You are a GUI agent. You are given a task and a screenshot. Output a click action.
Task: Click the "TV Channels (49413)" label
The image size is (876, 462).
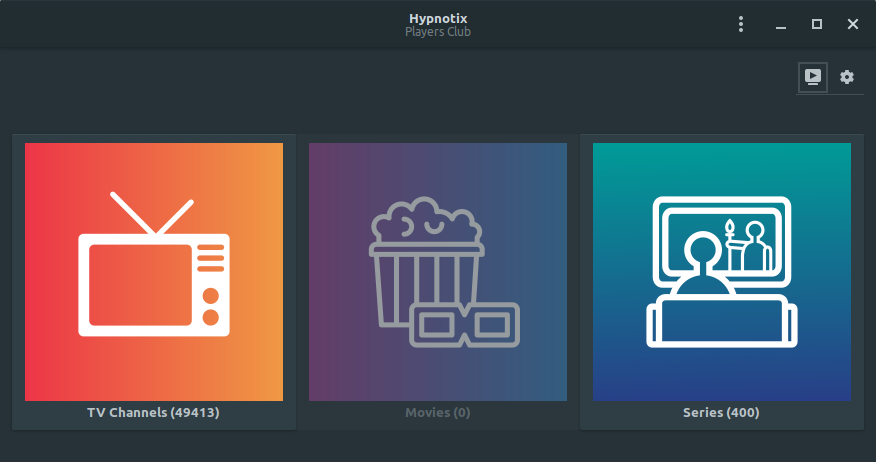coord(153,413)
